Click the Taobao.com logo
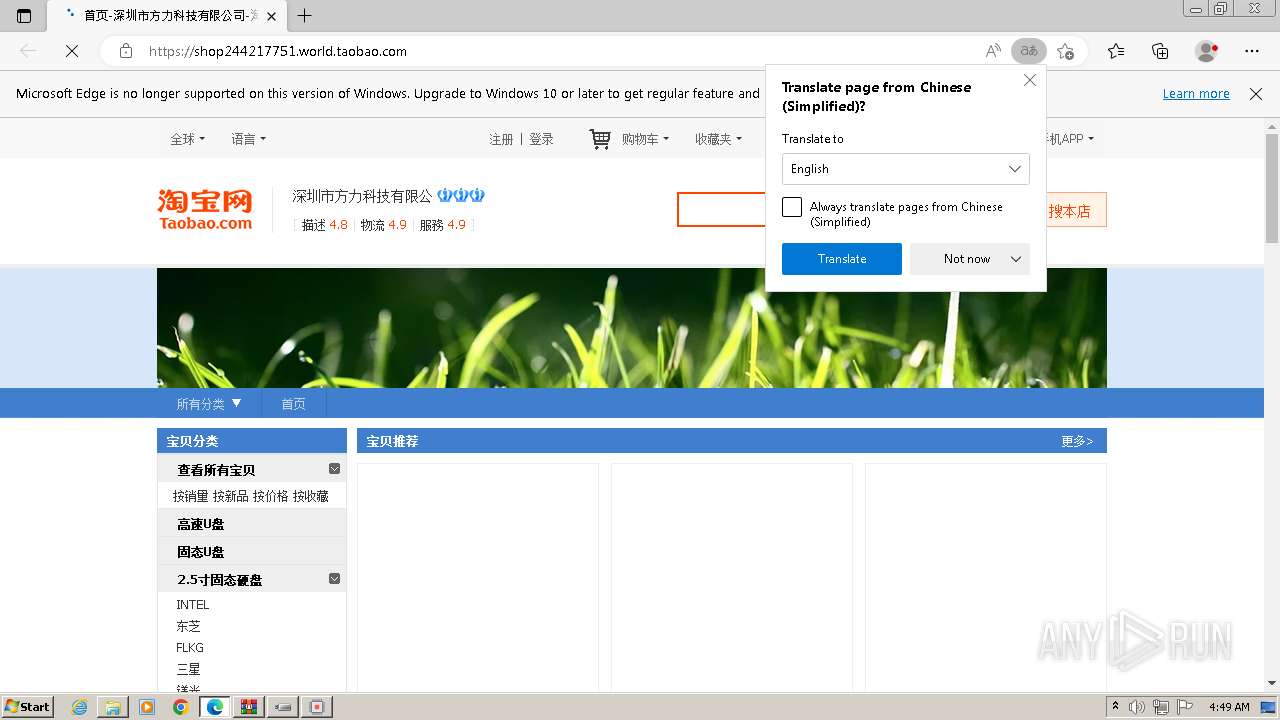The height and width of the screenshot is (720, 1280). tap(205, 209)
